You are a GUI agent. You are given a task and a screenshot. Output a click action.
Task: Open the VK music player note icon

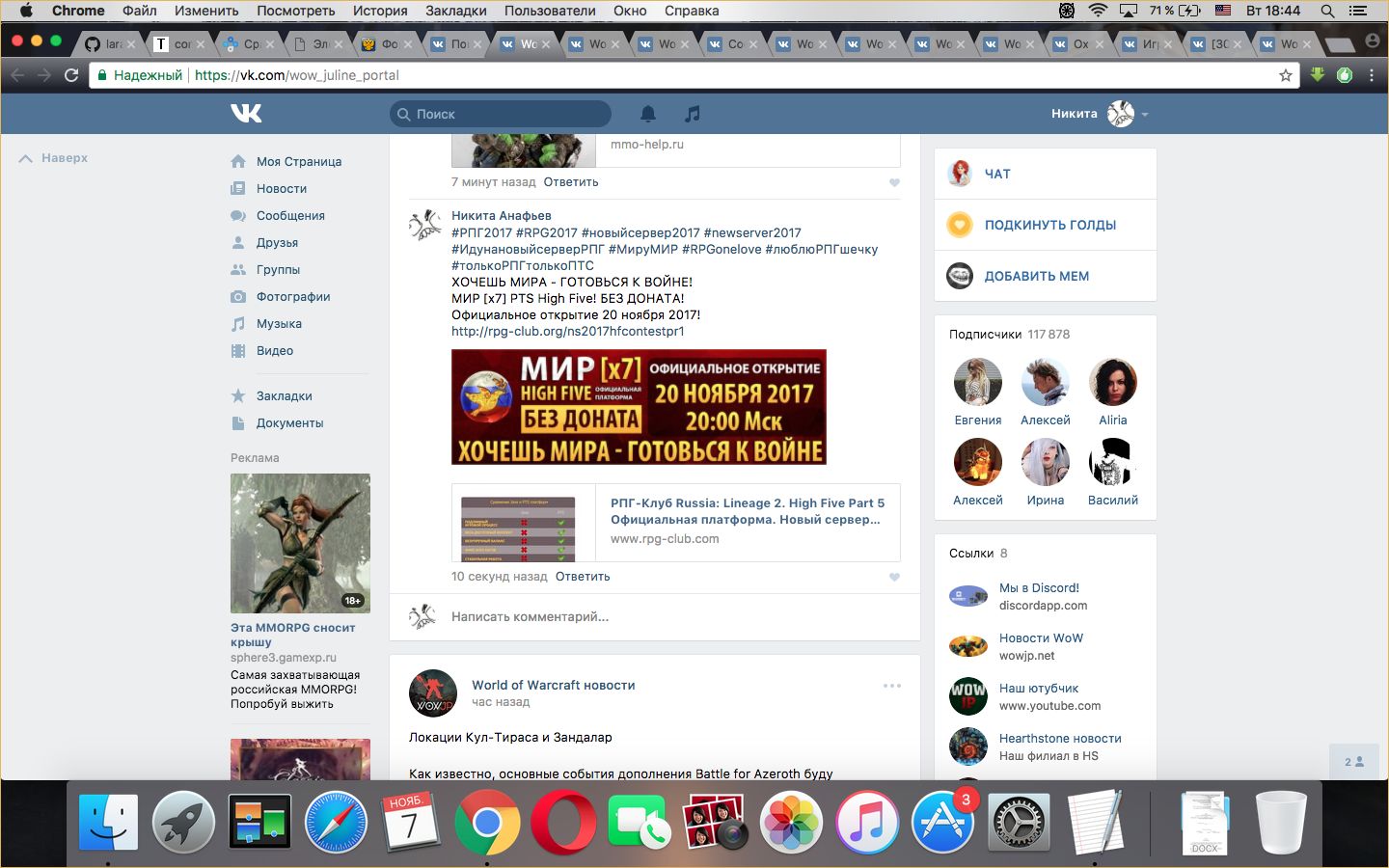pos(693,114)
